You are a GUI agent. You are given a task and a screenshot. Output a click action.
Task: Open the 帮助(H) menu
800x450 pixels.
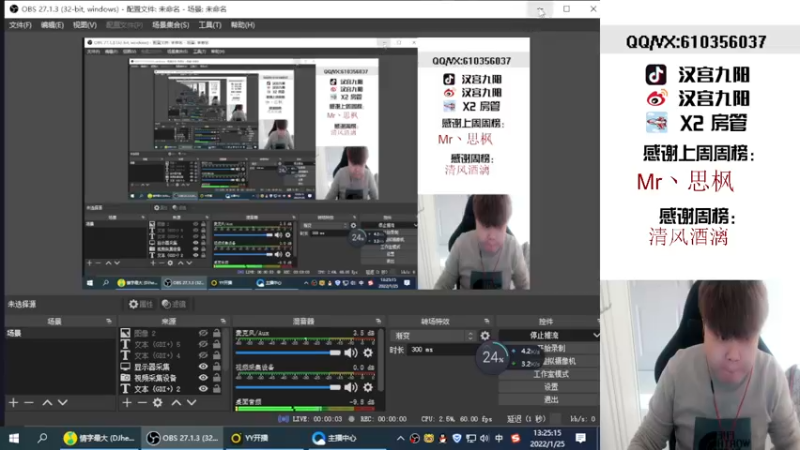coord(243,24)
